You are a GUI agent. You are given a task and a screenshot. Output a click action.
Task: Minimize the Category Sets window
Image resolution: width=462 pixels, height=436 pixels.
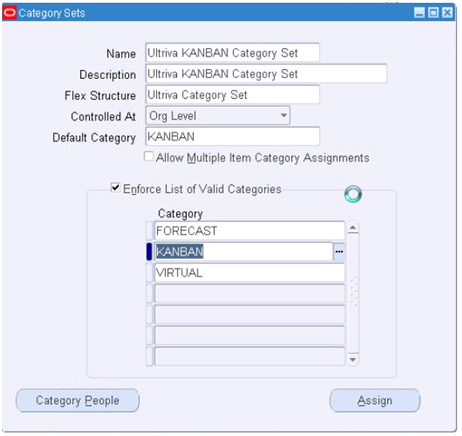pyautogui.click(x=419, y=13)
